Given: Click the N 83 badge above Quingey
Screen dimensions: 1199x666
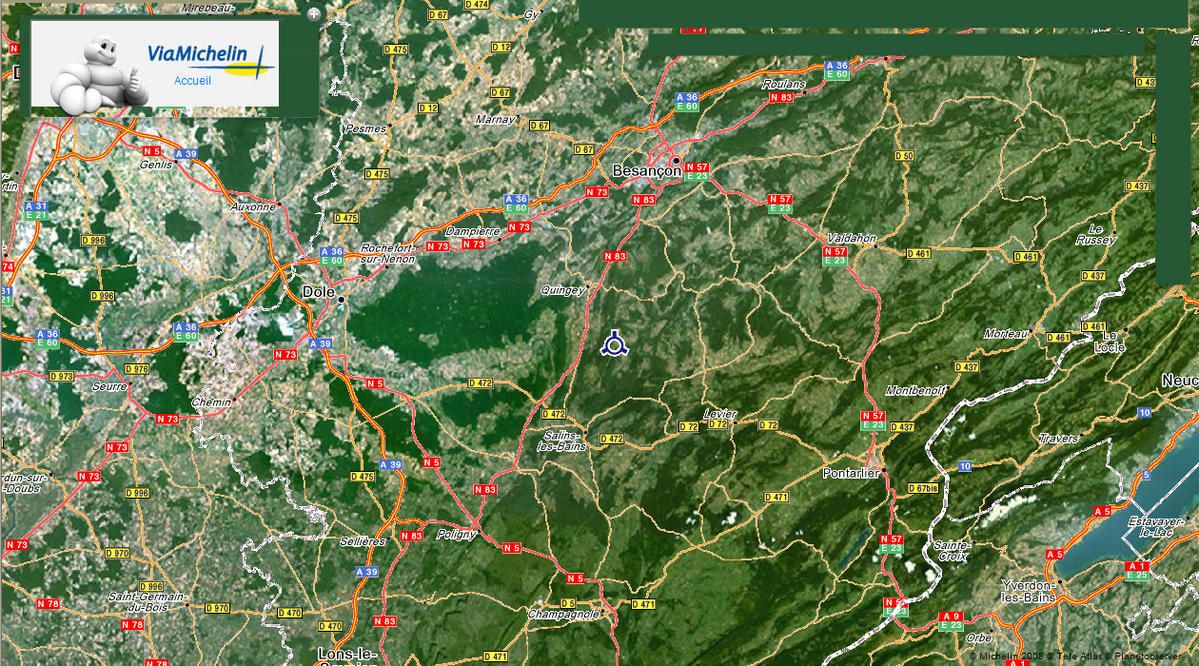Looking at the screenshot, I should (x=614, y=257).
